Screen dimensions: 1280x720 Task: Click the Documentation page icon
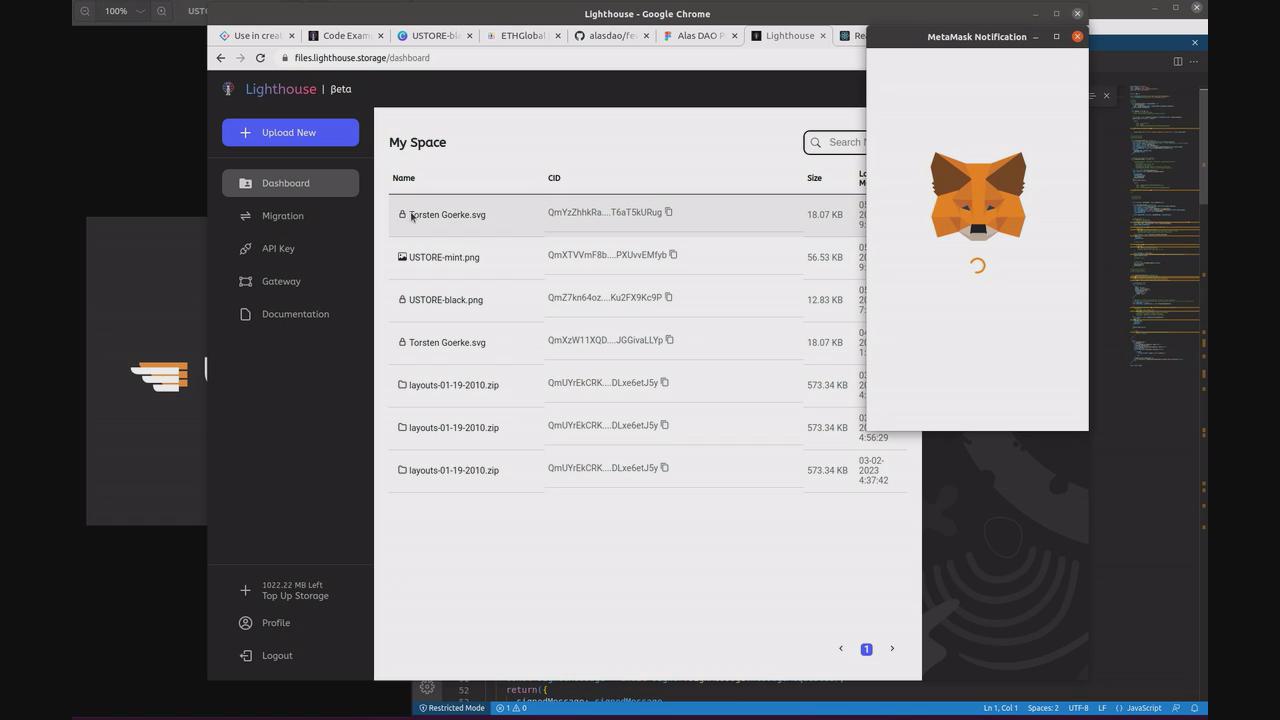point(245,314)
